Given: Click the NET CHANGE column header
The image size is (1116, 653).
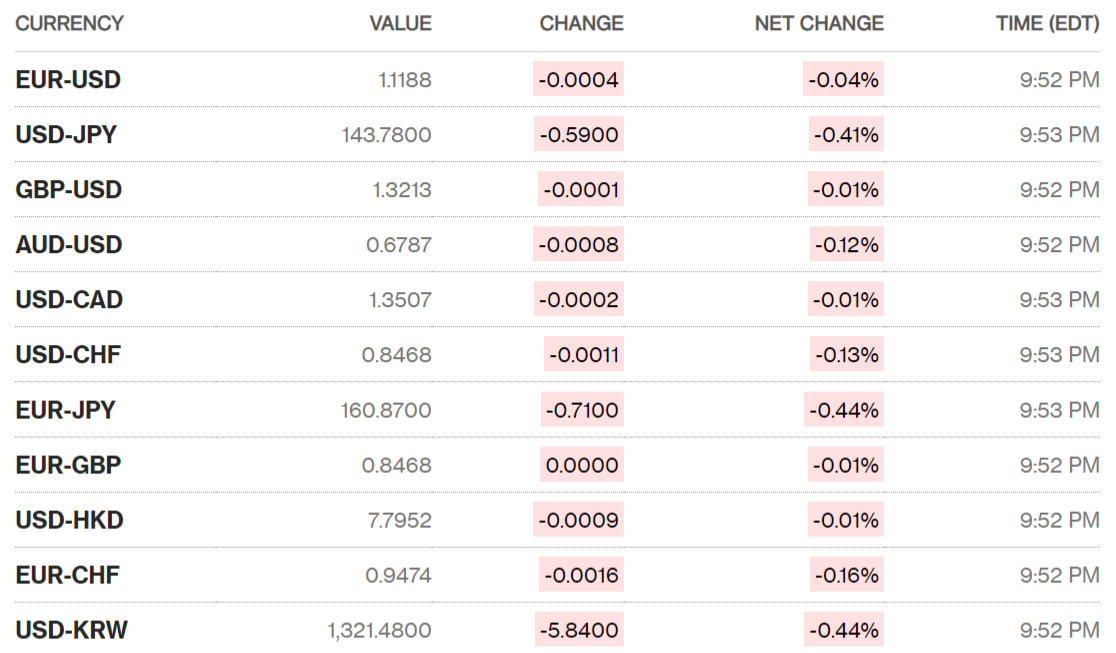Looking at the screenshot, I should click(819, 23).
